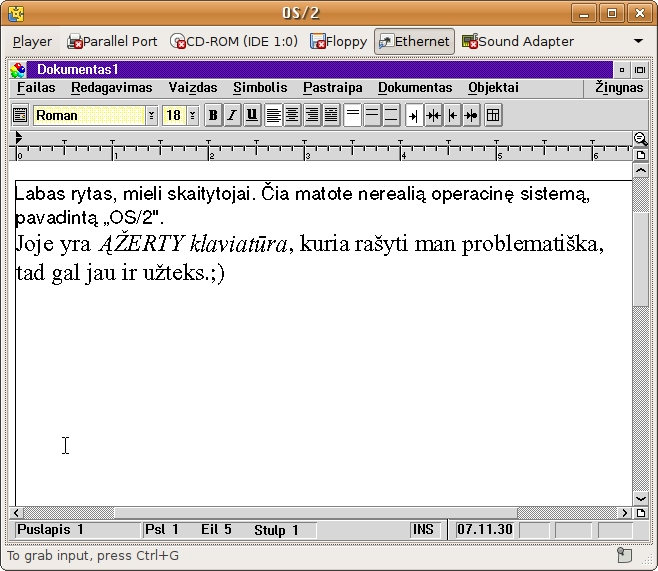Viewport: 658px width, 571px height.
Task: Set one-and-a-half line spacing
Action: click(372, 115)
